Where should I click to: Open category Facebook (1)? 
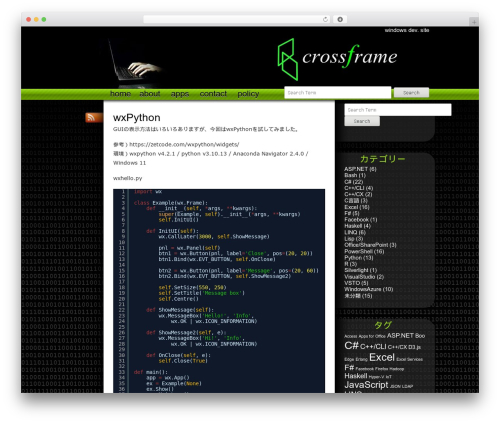click(x=361, y=220)
